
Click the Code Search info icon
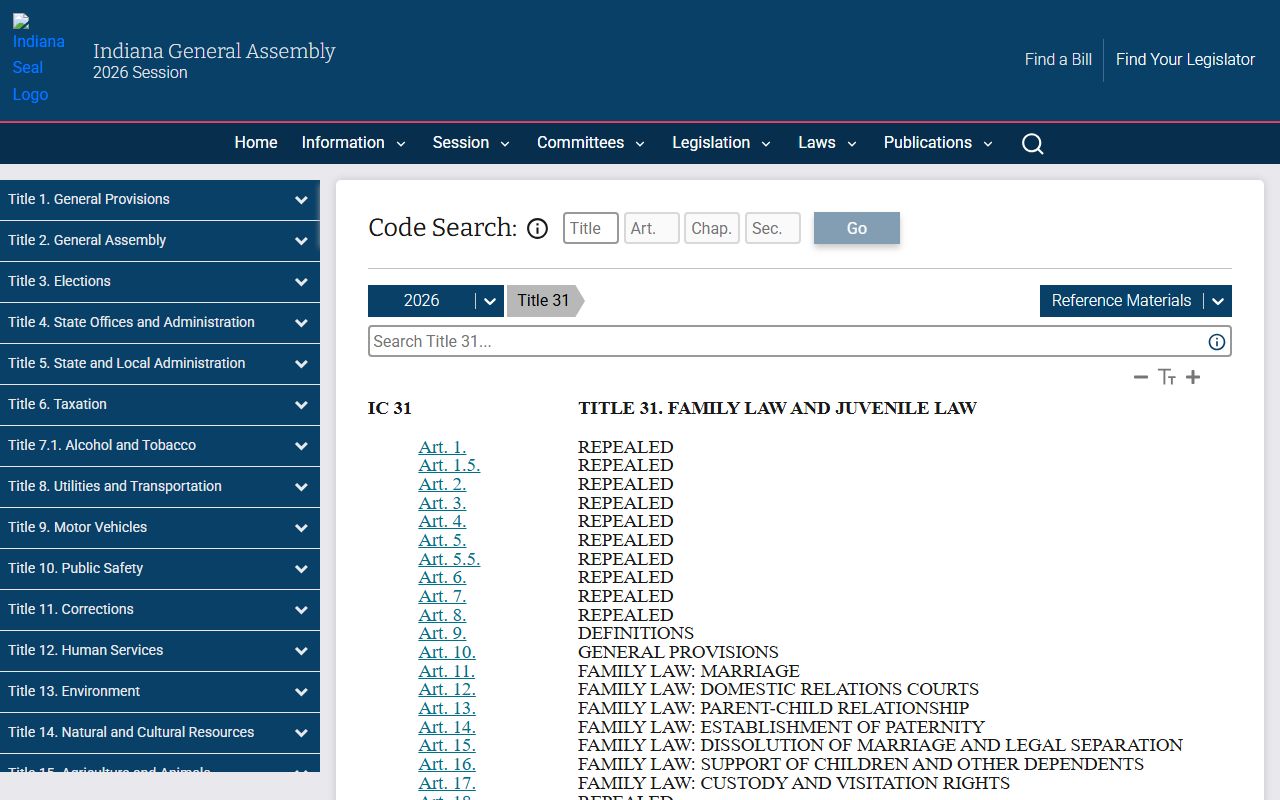click(537, 229)
